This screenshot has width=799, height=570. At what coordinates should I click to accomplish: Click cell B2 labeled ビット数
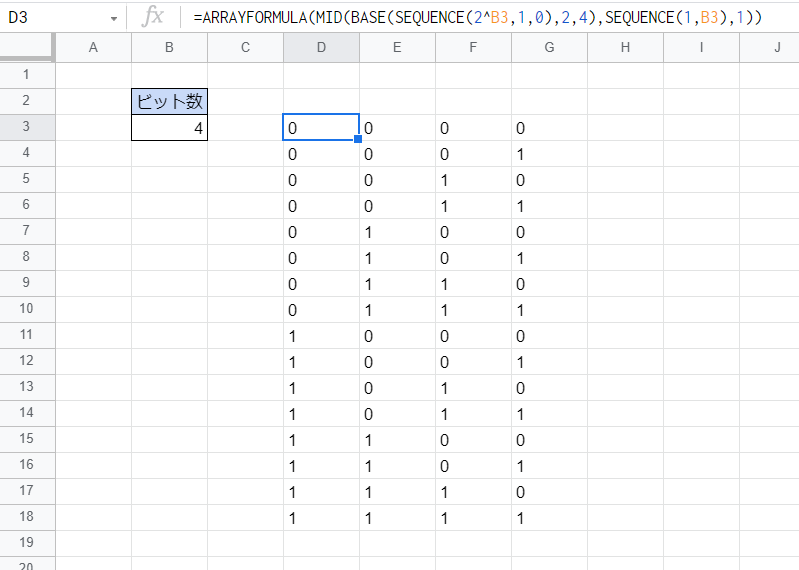tap(169, 101)
